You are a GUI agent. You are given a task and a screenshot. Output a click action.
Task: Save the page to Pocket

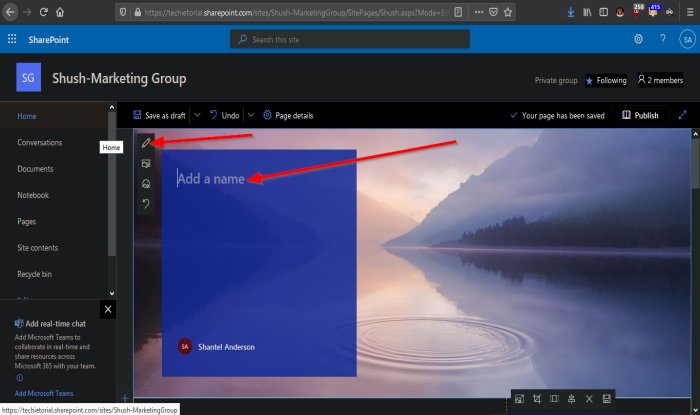tap(493, 12)
